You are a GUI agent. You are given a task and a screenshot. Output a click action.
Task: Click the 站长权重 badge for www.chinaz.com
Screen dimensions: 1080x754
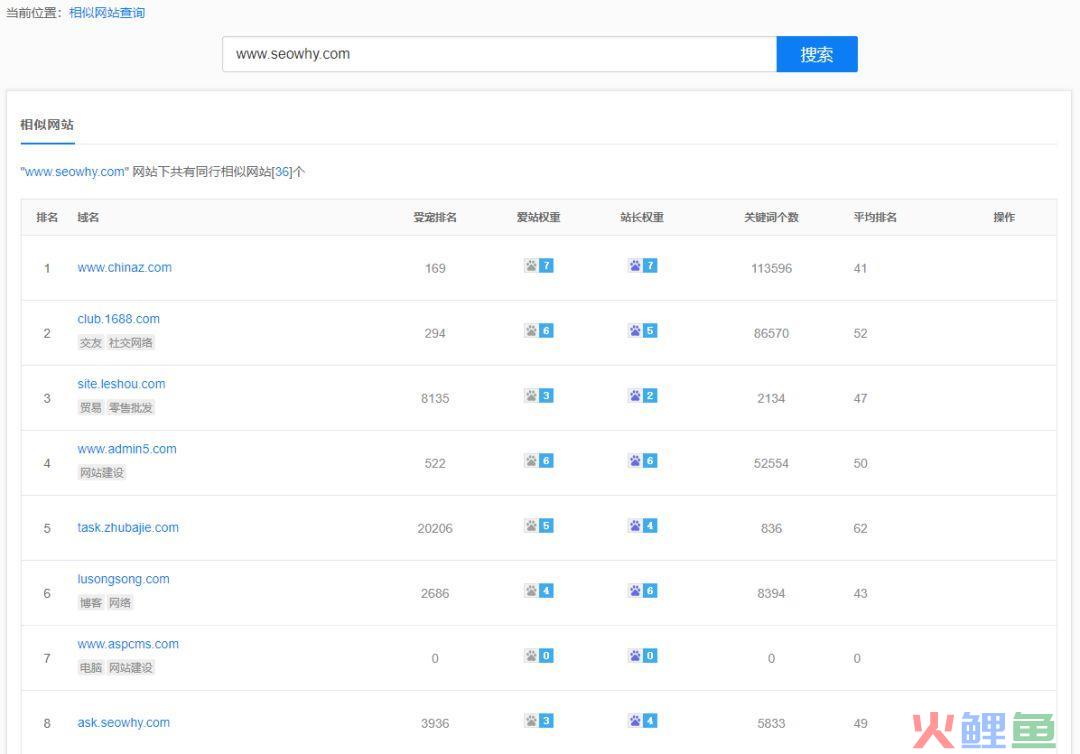(643, 266)
